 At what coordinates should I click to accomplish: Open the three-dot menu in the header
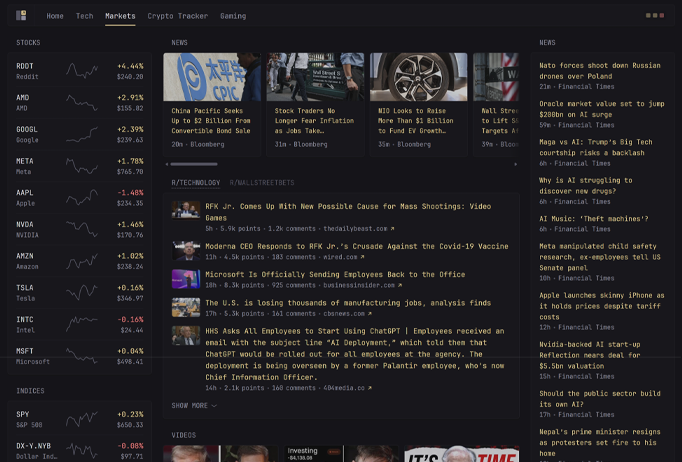point(655,16)
